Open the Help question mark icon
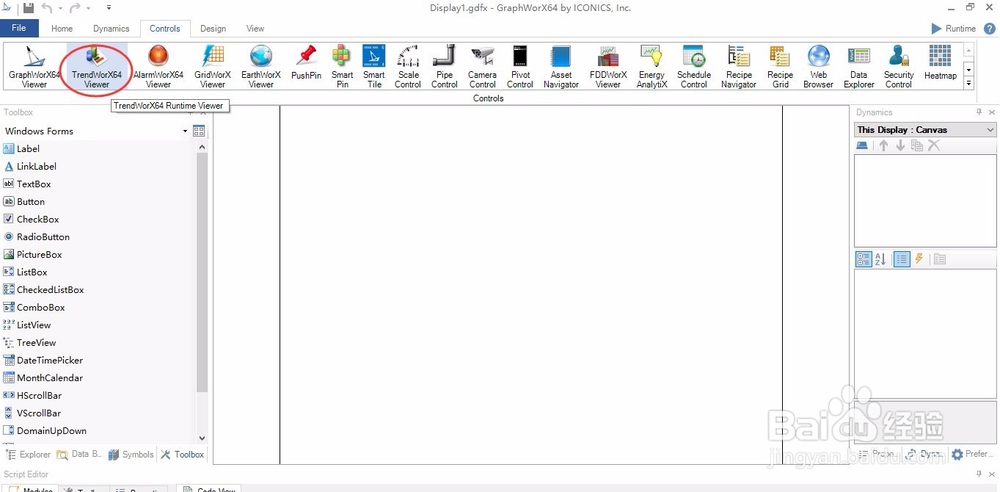 point(989,28)
